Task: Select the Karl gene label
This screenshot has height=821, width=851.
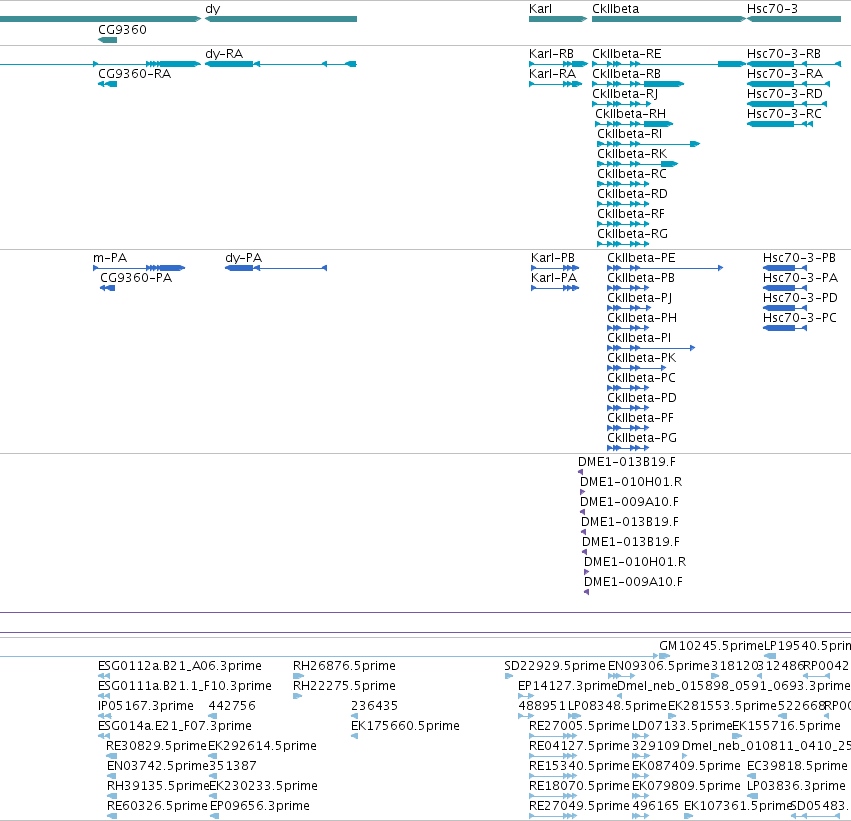Action: (x=540, y=9)
